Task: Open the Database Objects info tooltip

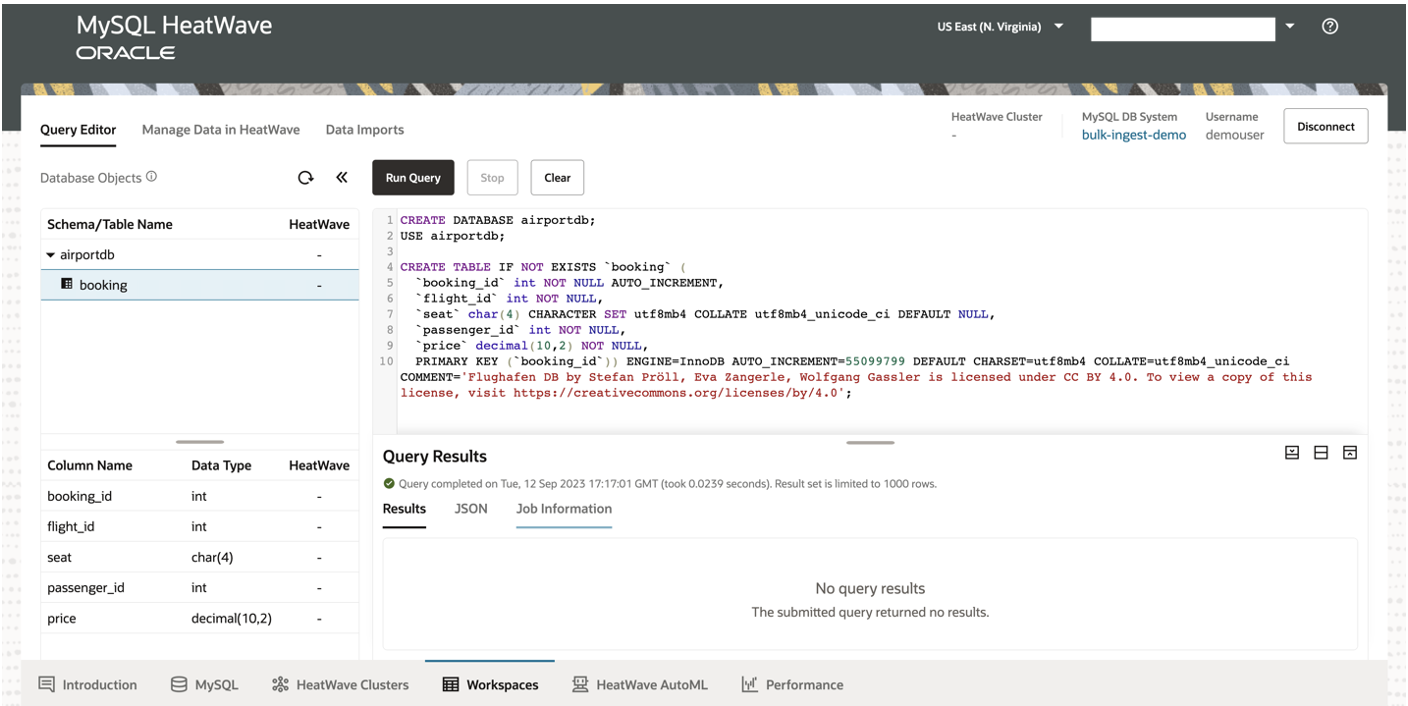Action: (150, 175)
